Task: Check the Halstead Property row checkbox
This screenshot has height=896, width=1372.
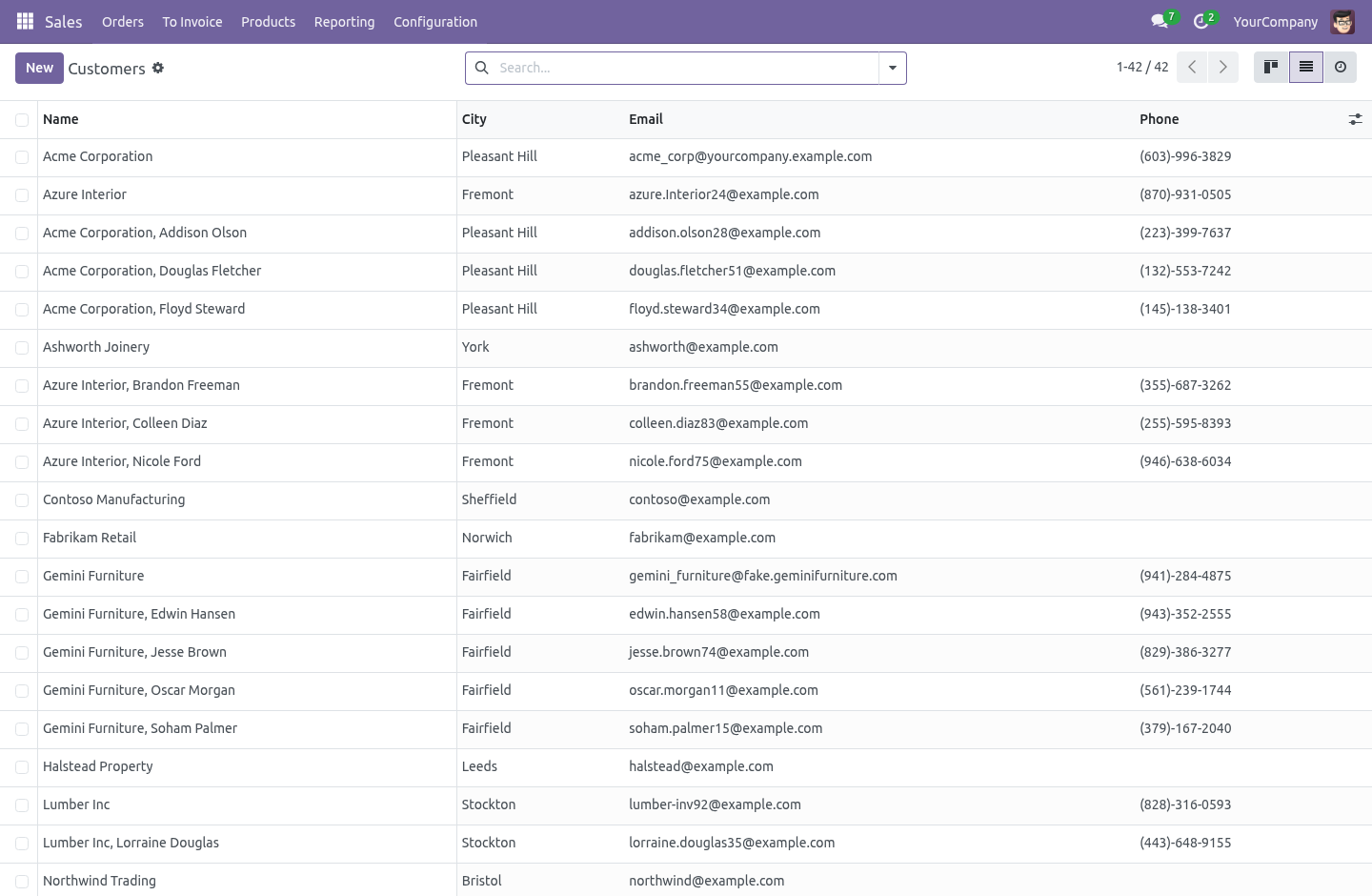Action: [22, 767]
